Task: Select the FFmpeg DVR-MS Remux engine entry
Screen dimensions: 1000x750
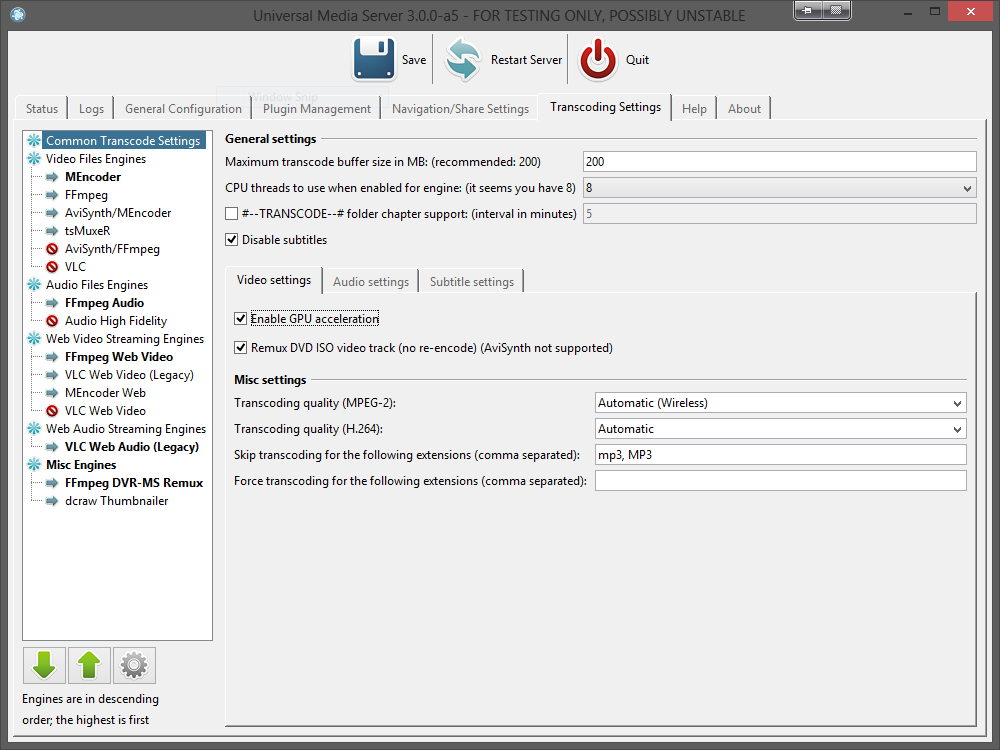Action: tap(134, 483)
